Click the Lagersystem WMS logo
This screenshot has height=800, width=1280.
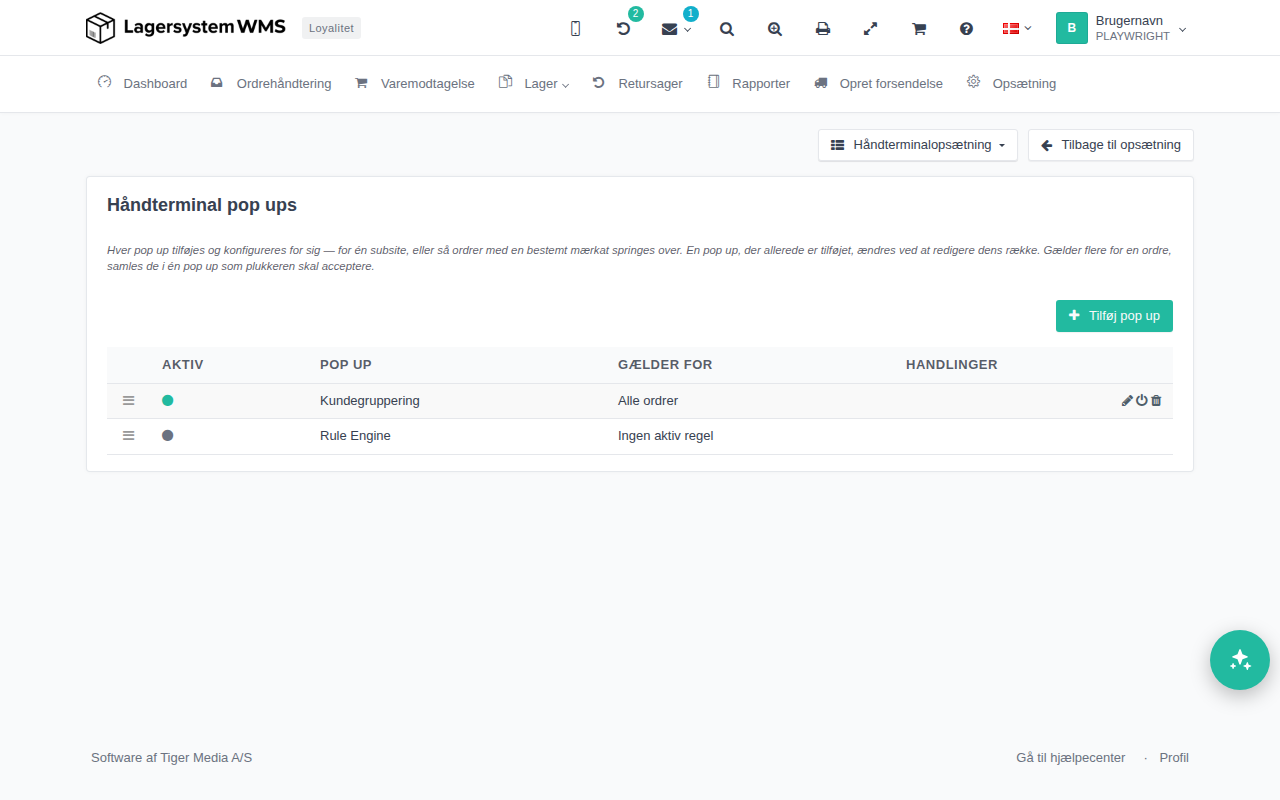(x=186, y=28)
